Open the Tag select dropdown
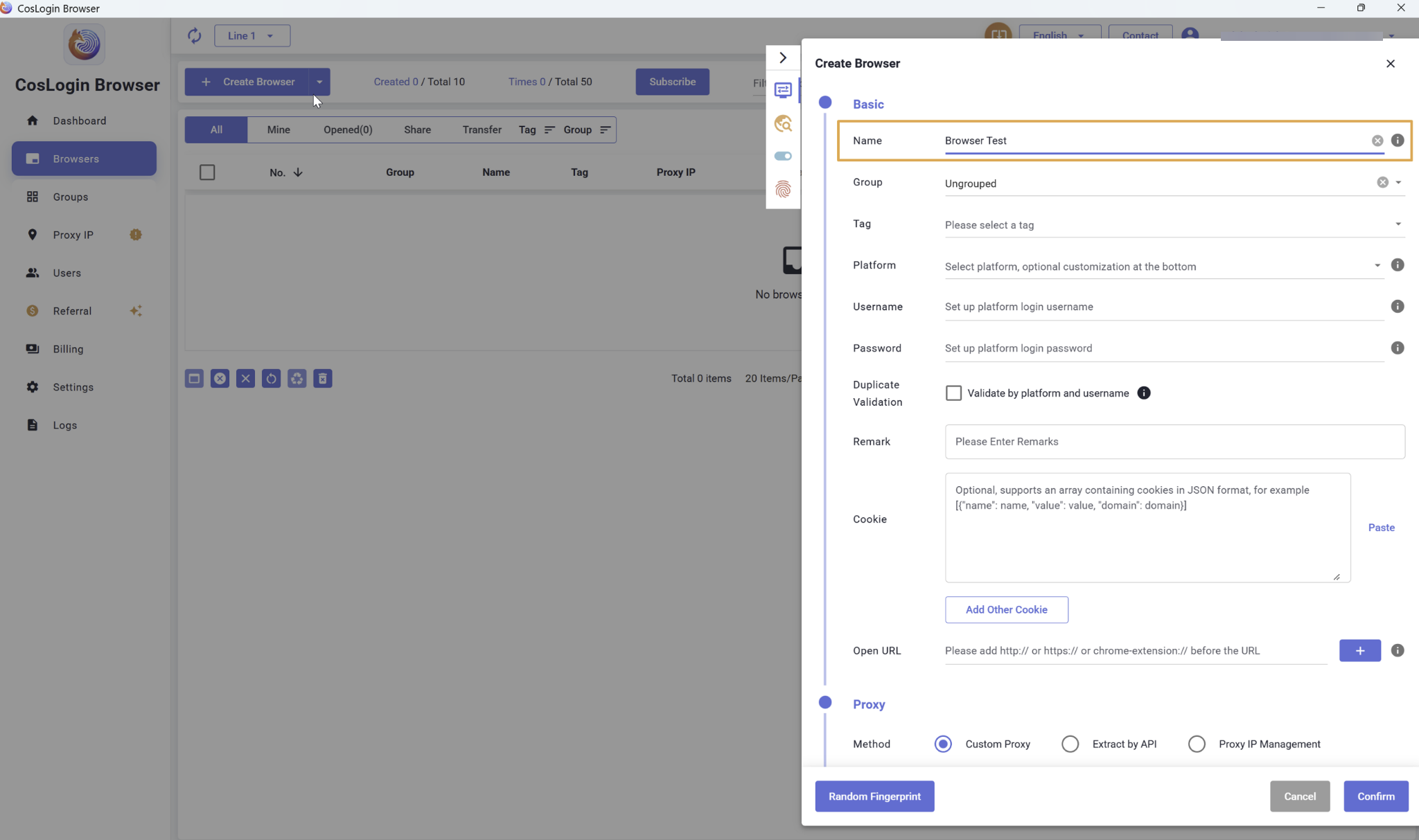Screen dimensions: 1419x840 [1174, 224]
